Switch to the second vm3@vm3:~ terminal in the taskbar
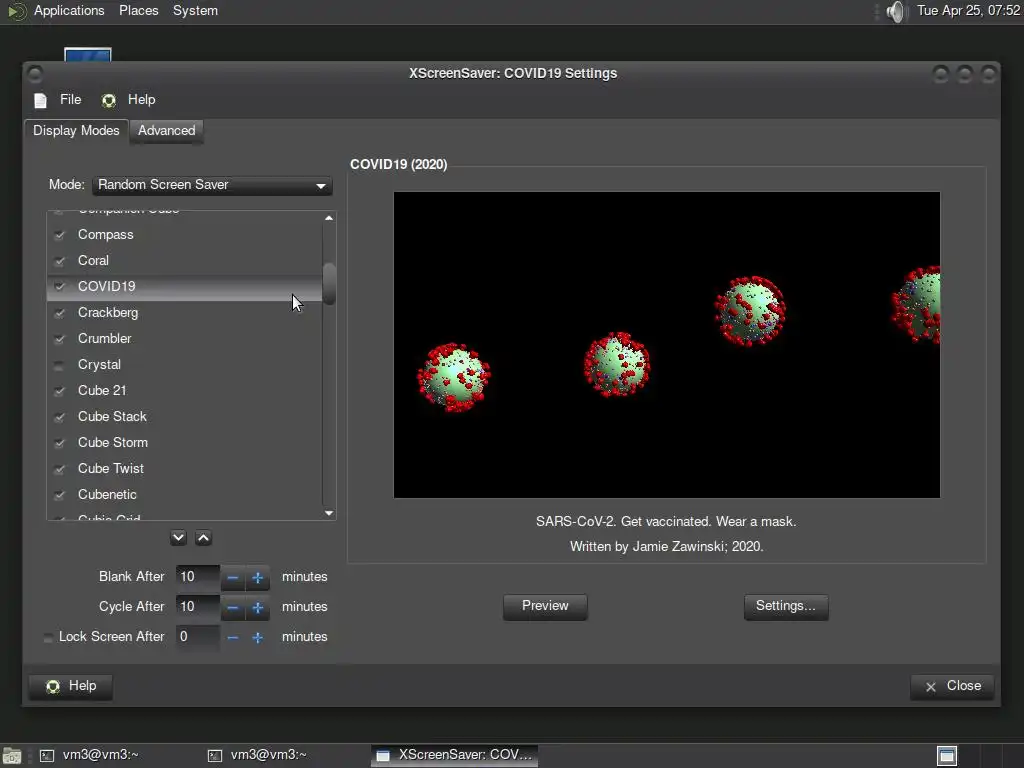The height and width of the screenshot is (768, 1024). click(x=257, y=756)
